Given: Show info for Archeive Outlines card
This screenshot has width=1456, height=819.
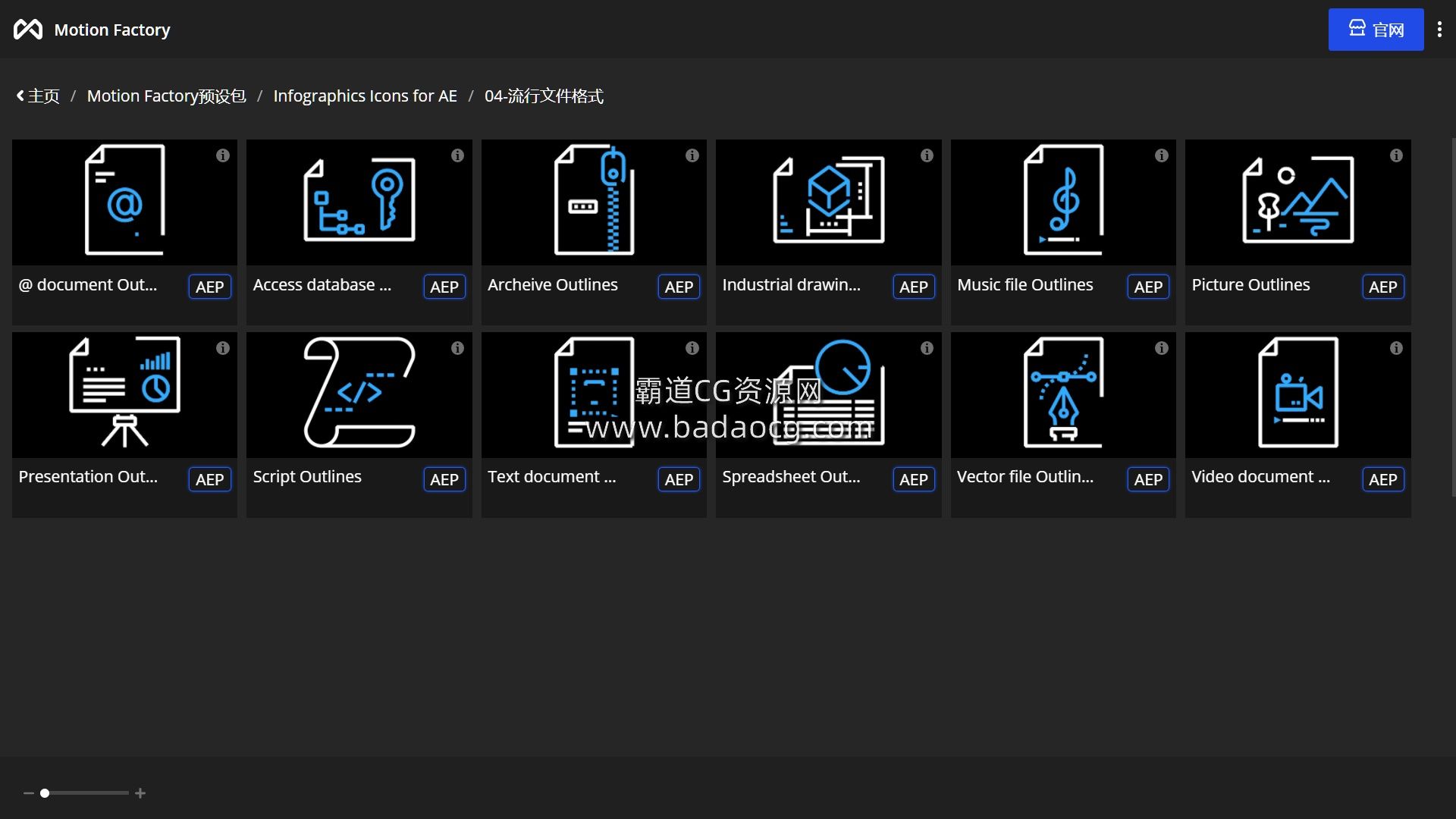Looking at the screenshot, I should (692, 155).
